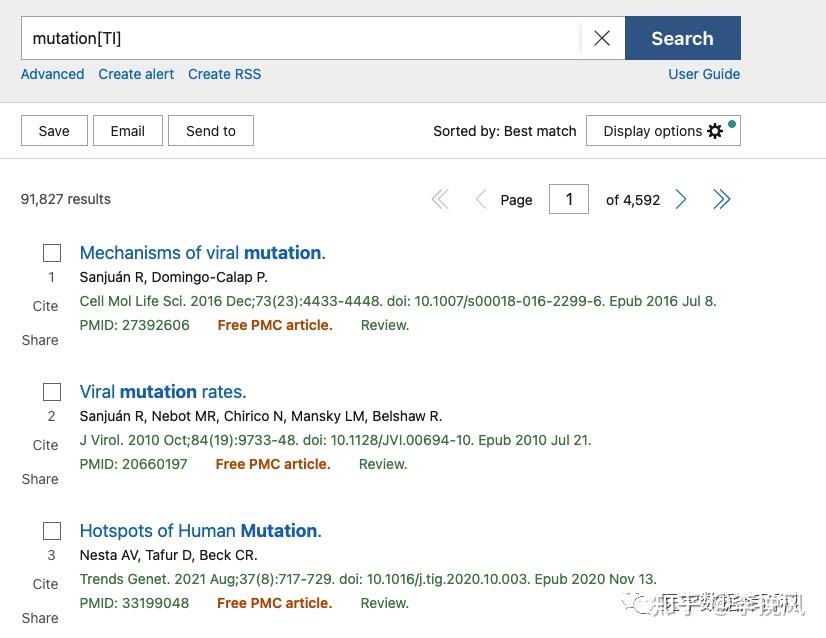Open the 'Send to' dropdown

[x=210, y=130]
